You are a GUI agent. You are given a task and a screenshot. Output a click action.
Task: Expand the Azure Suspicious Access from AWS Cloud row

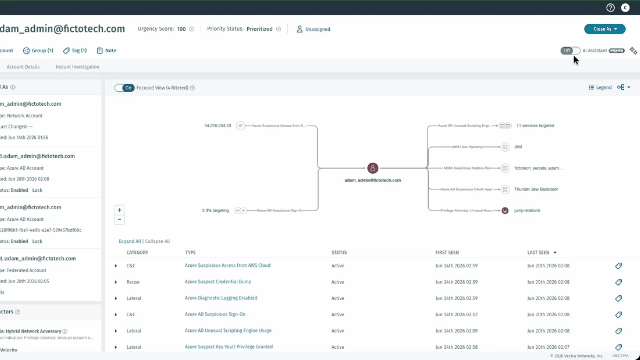tap(116, 266)
